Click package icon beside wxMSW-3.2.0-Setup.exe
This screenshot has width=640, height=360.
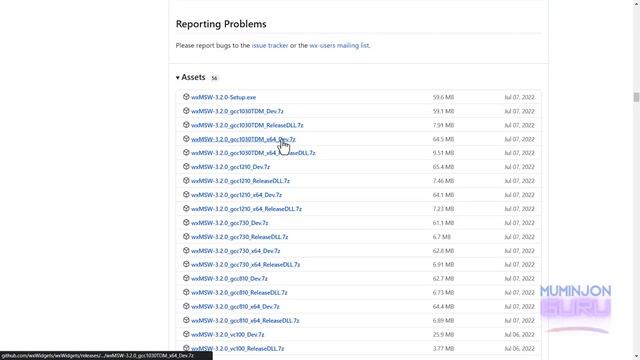tap(186, 97)
